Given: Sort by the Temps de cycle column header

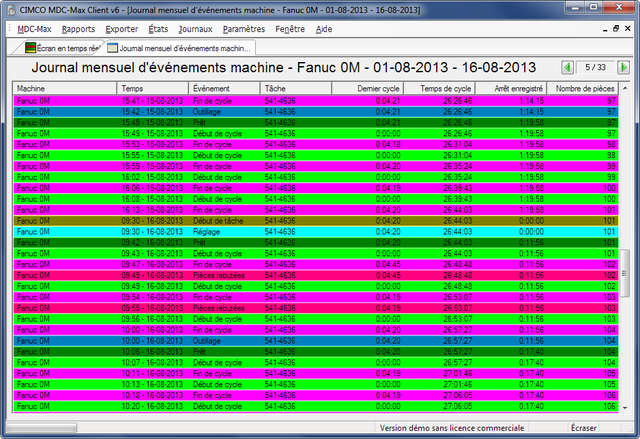Looking at the screenshot, I should pyautogui.click(x=439, y=88).
